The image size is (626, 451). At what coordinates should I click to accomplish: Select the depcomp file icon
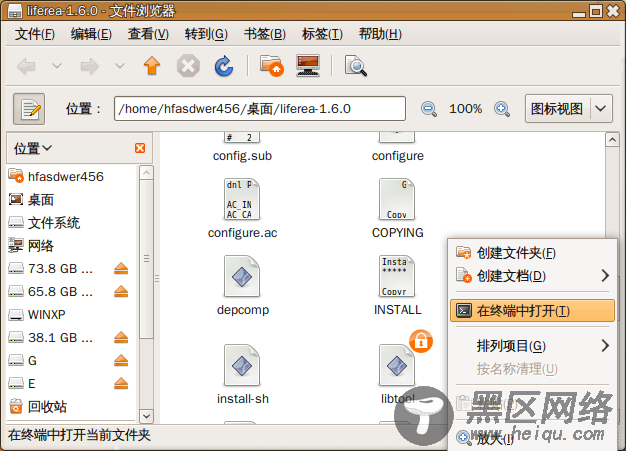242,276
